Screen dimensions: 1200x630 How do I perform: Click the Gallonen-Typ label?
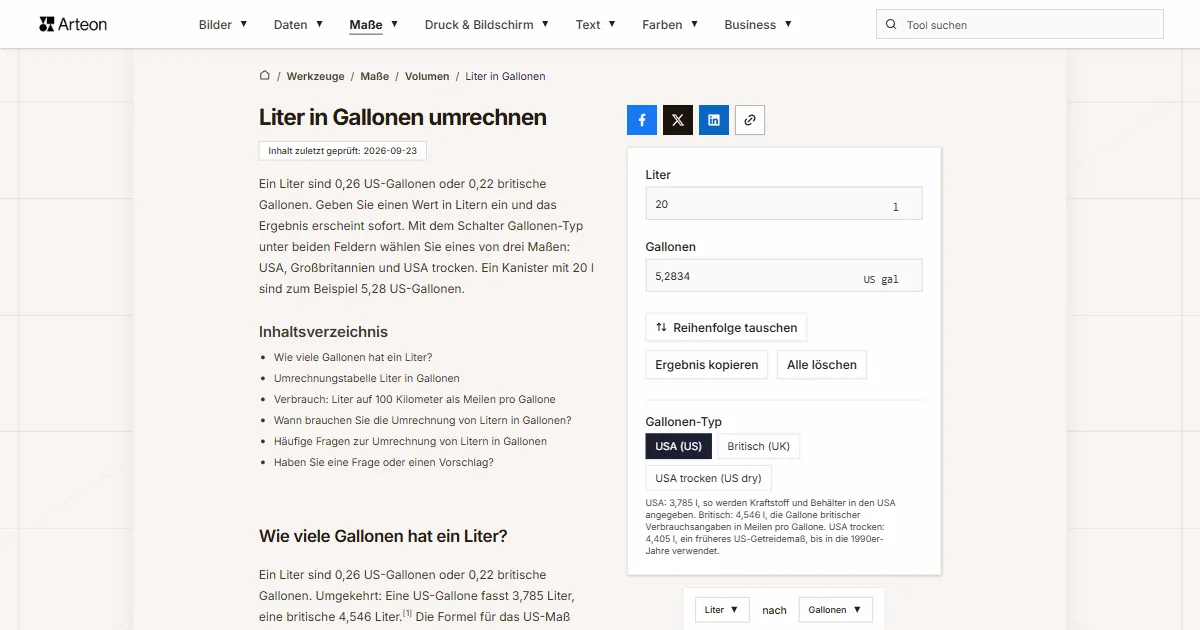pos(684,422)
